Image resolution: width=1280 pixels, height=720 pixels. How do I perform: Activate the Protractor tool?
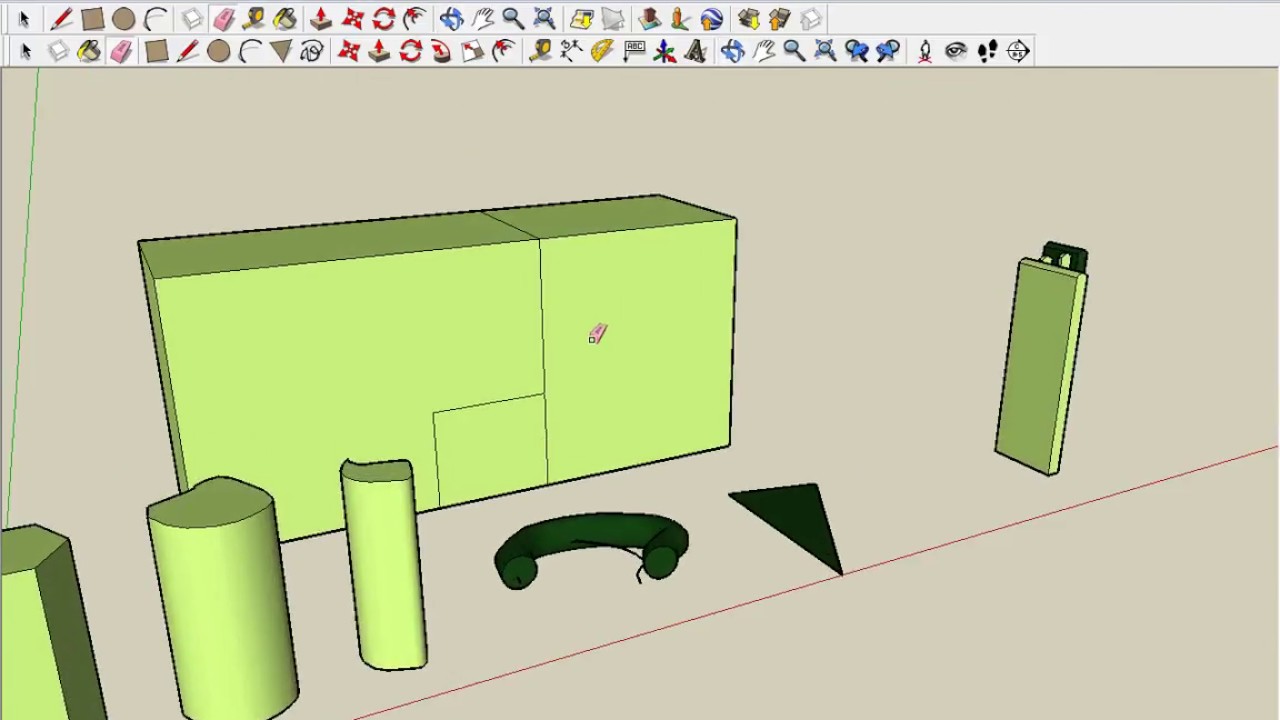602,51
